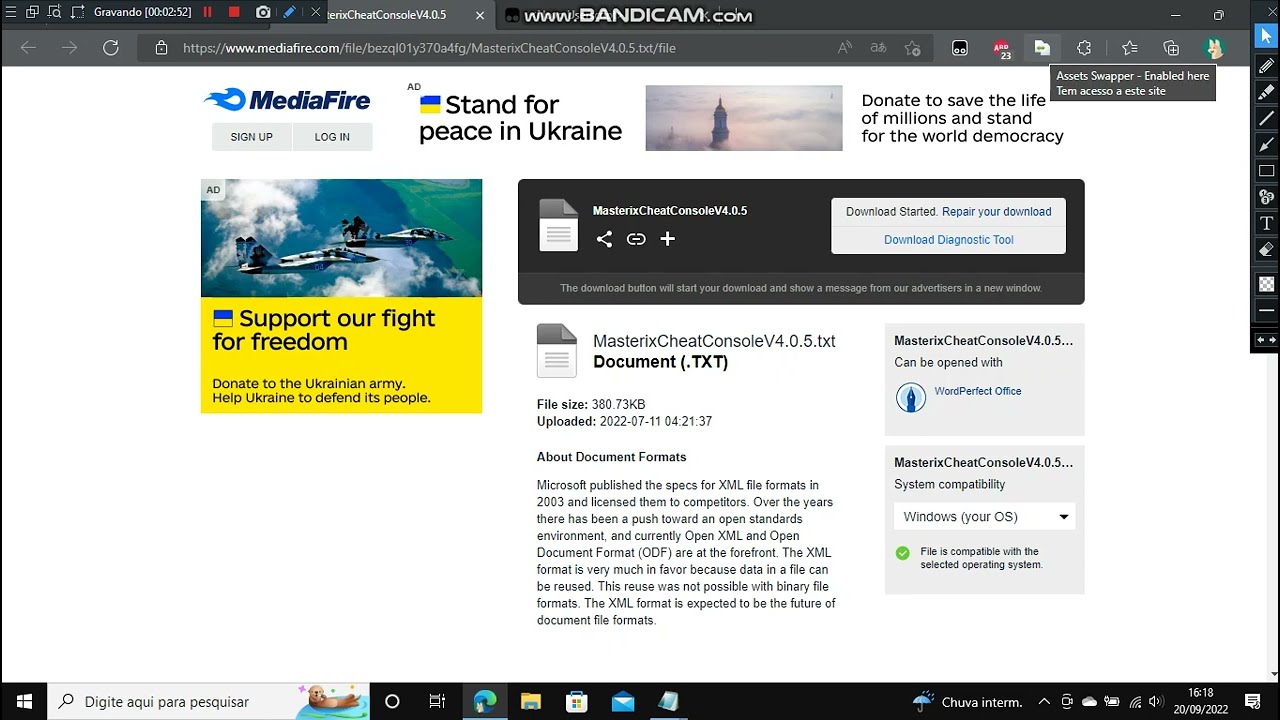Close the MasterixCheatConsoleV4.0.5 browser tab

[x=480, y=15]
